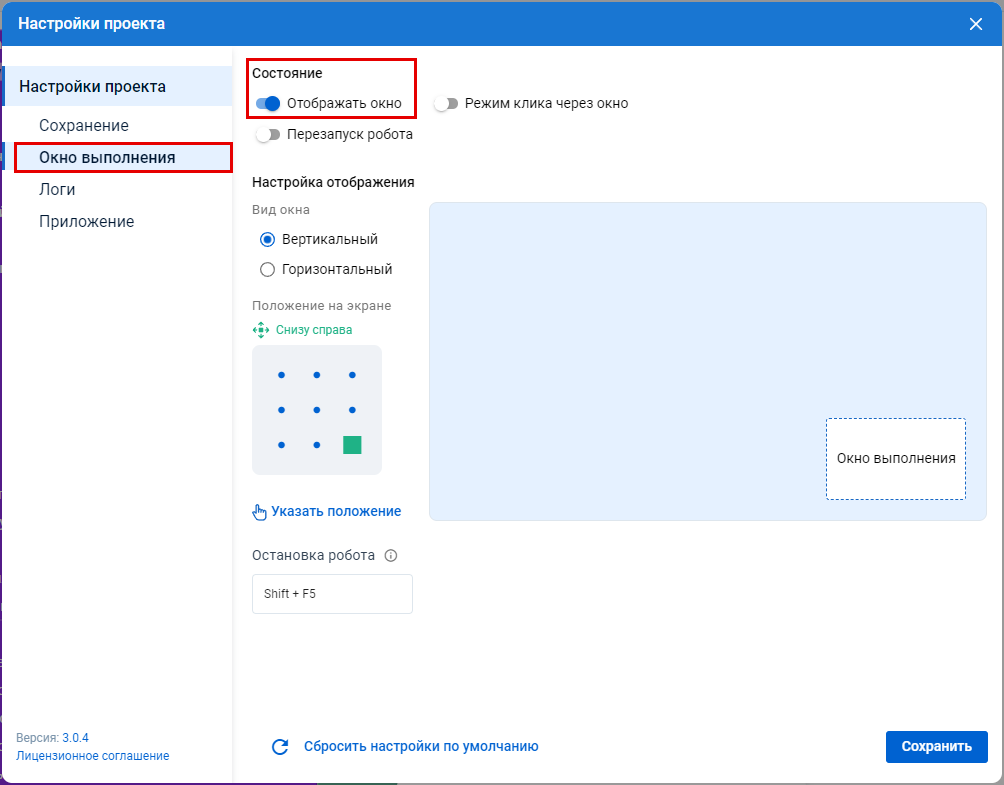
Task: Close the Настройки проекта dialog
Action: point(976,24)
